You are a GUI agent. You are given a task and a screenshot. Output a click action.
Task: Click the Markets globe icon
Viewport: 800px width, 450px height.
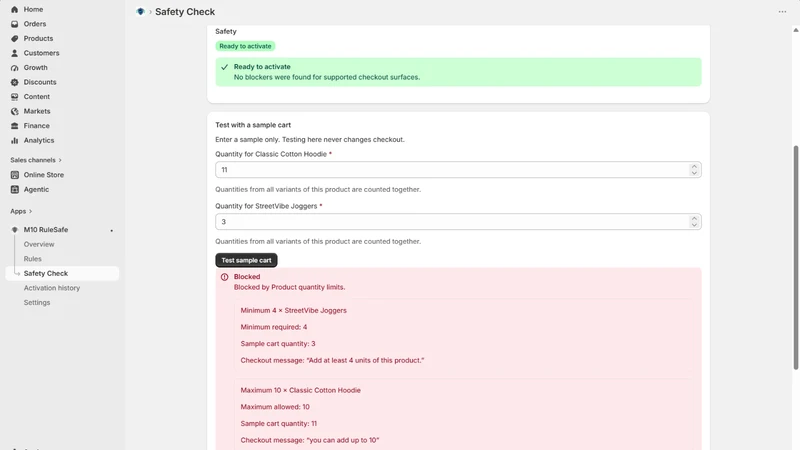pos(14,111)
